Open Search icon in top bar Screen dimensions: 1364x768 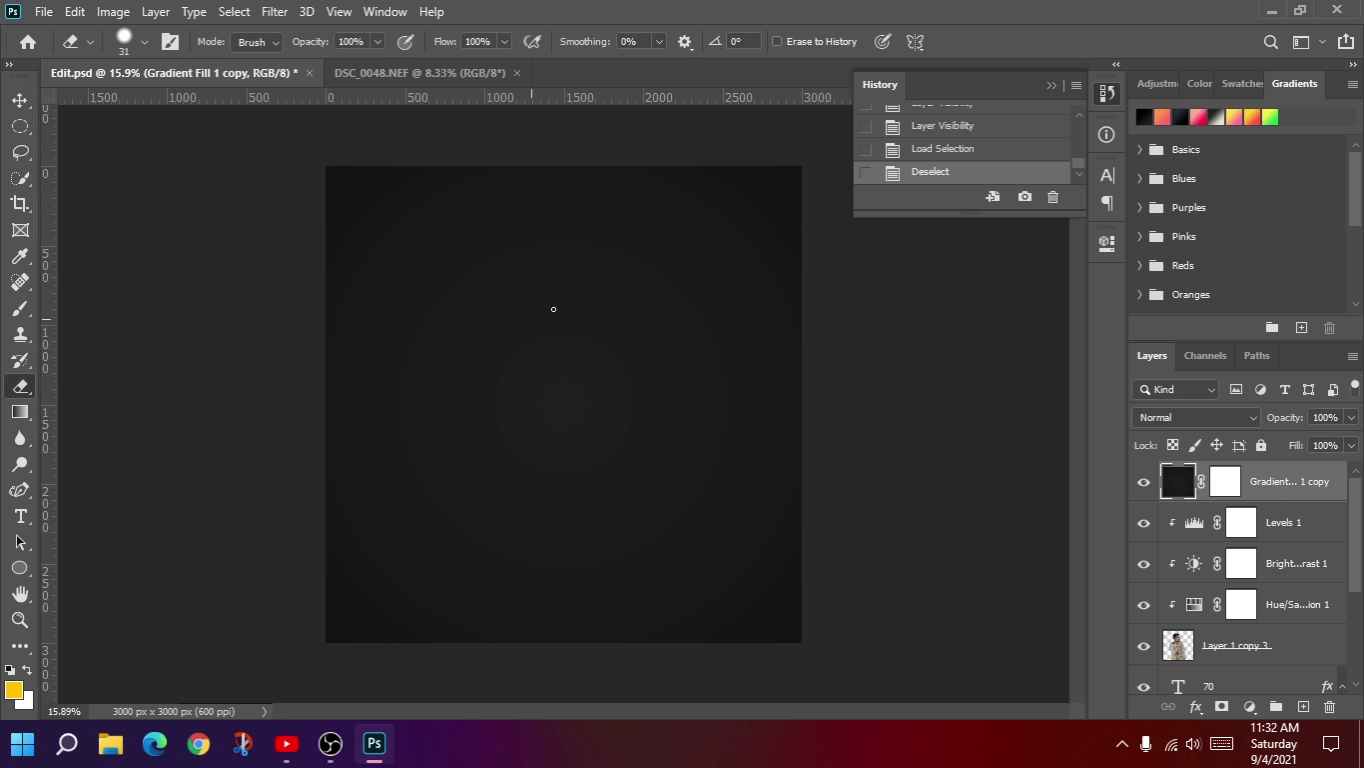click(x=1271, y=42)
